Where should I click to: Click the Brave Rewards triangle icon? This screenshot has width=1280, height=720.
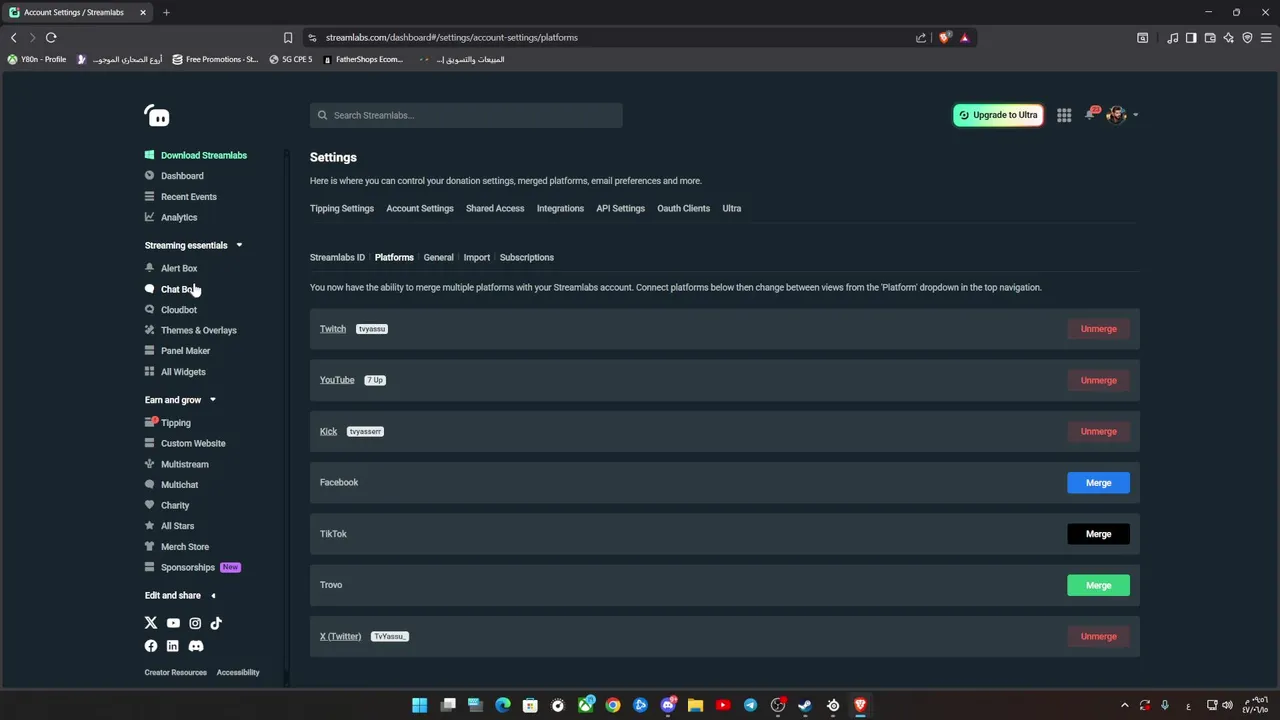click(964, 37)
